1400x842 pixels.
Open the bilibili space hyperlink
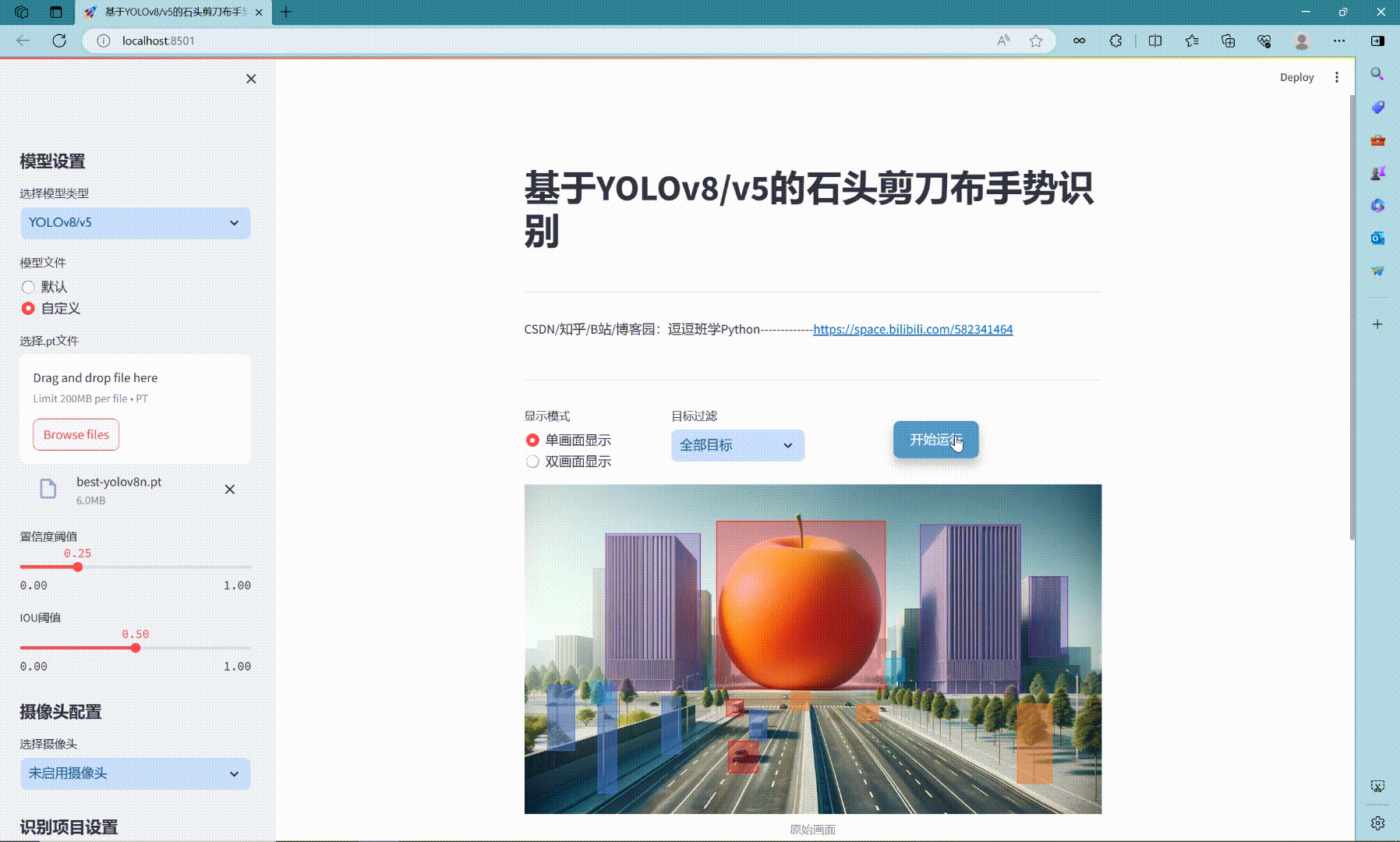coord(913,329)
